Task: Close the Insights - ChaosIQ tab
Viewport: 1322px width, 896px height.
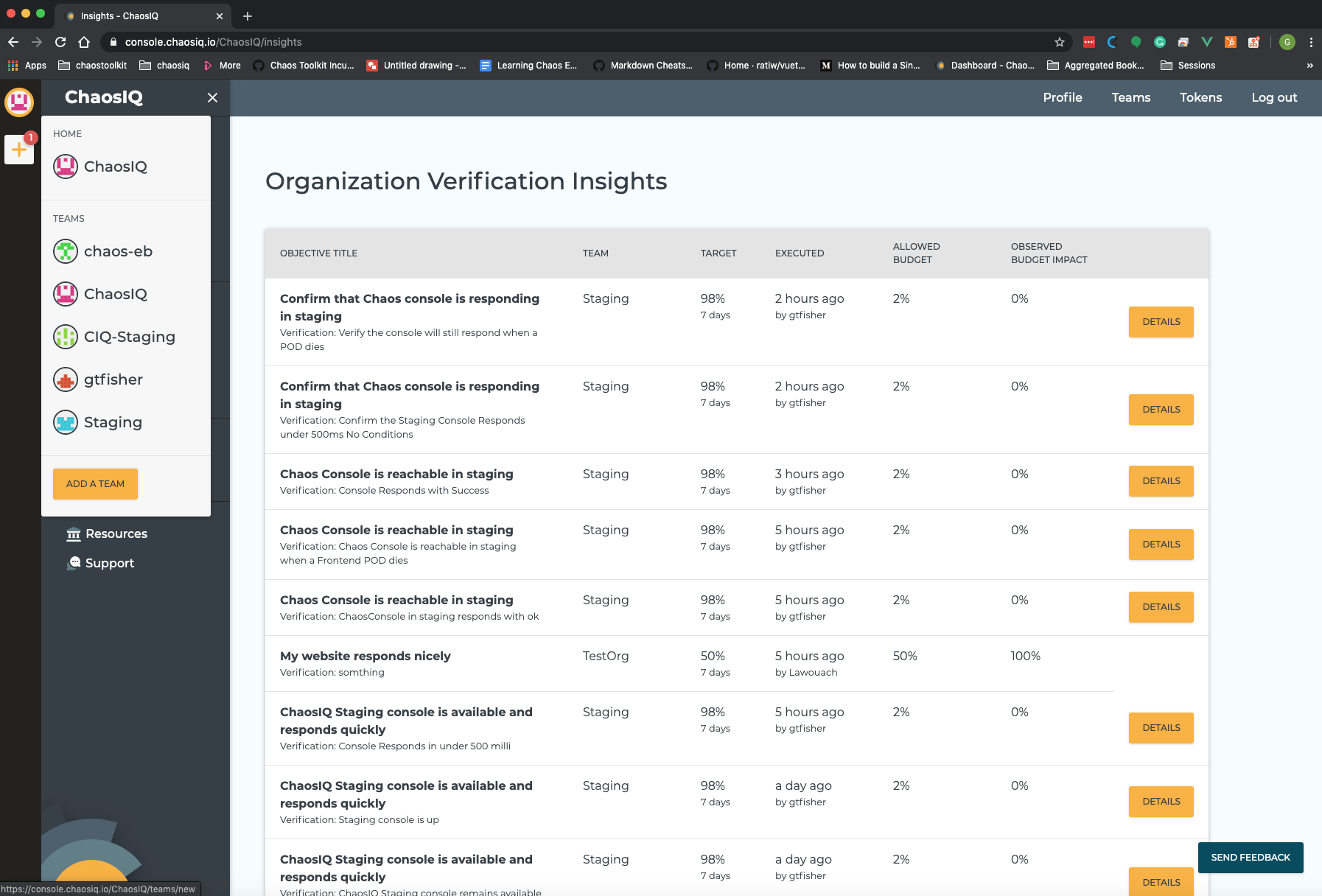Action: [x=219, y=15]
